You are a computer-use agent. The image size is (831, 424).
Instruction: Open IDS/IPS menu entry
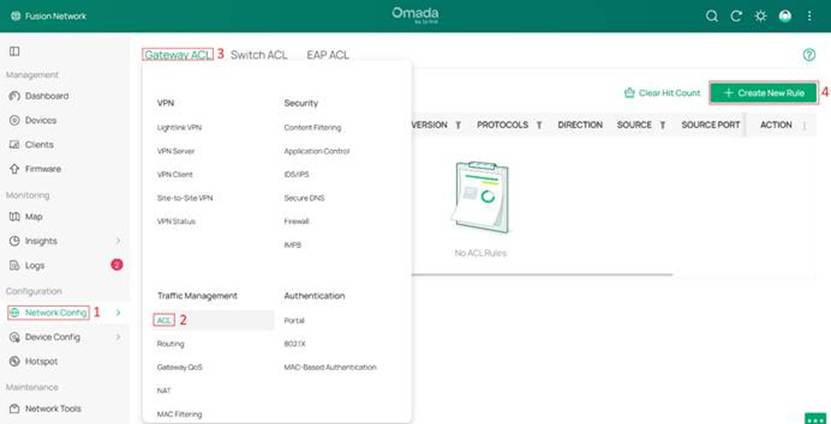(x=296, y=174)
